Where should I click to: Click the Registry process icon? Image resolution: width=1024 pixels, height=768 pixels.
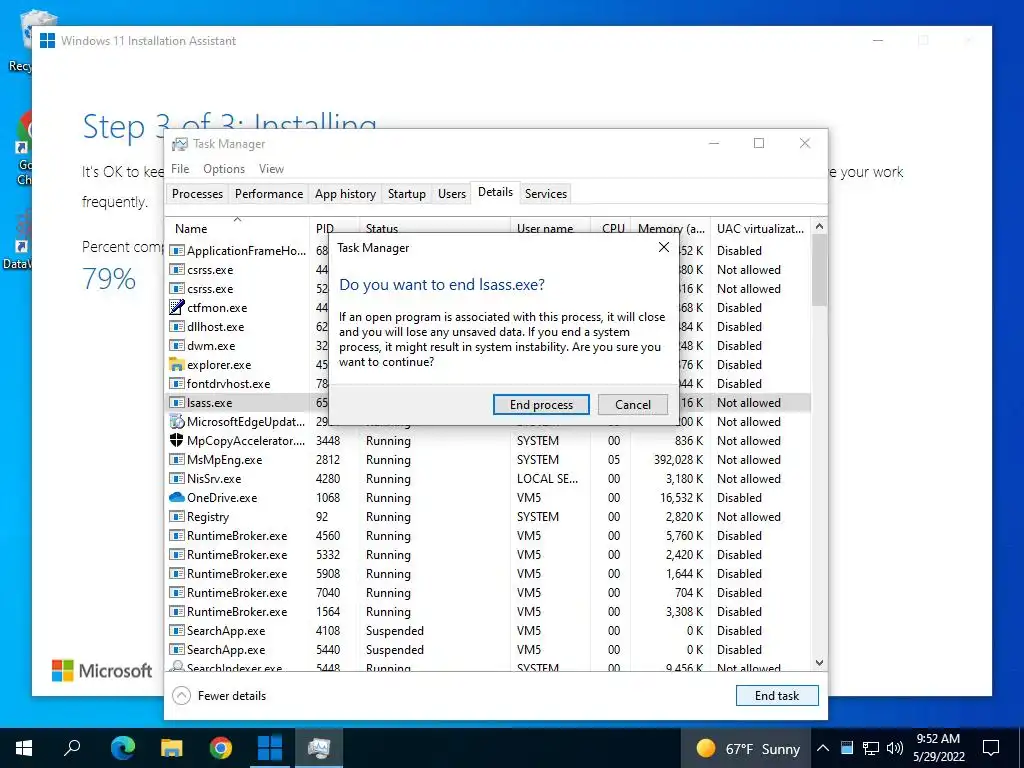(x=176, y=516)
